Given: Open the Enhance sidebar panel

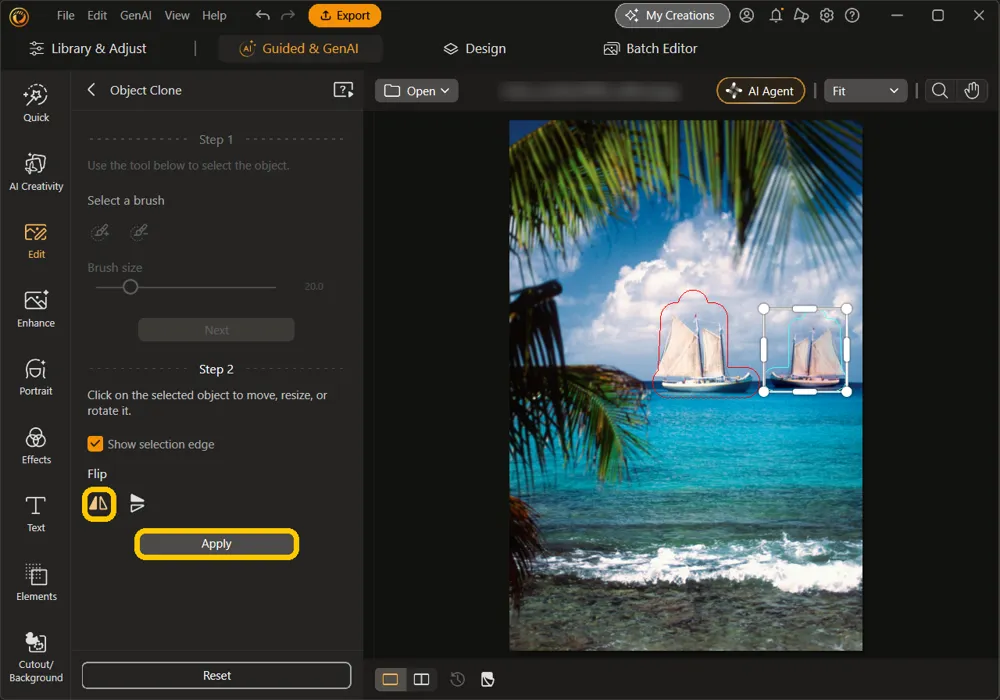Looking at the screenshot, I should [36, 309].
